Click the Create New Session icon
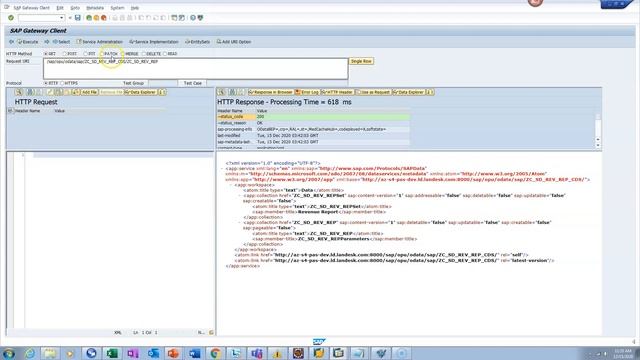Image resolution: width=640 pixels, height=360 pixels. [x=174, y=18]
